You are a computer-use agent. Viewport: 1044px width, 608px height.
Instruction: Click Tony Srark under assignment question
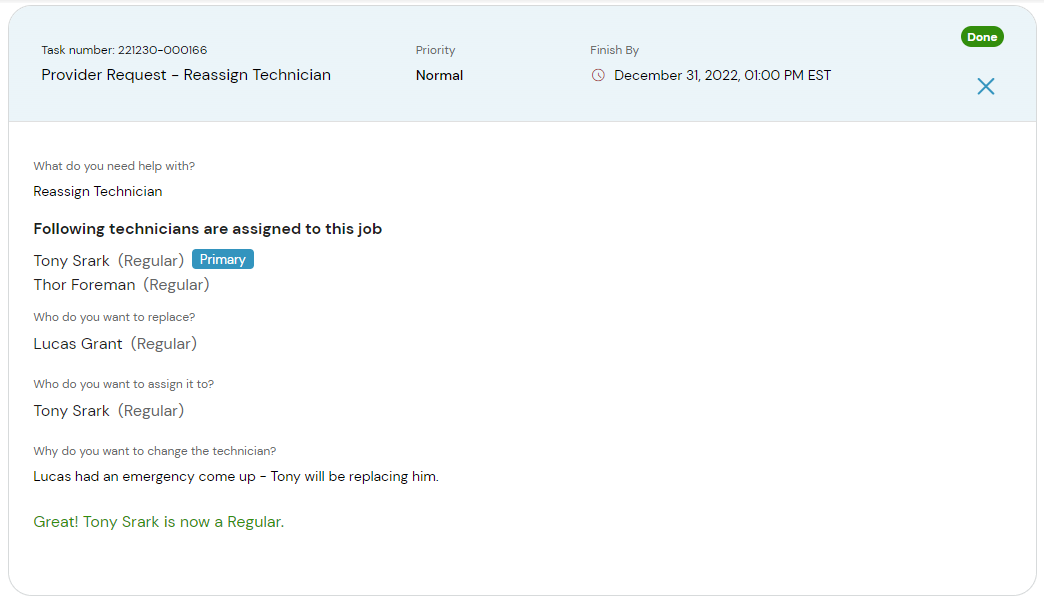pos(70,410)
